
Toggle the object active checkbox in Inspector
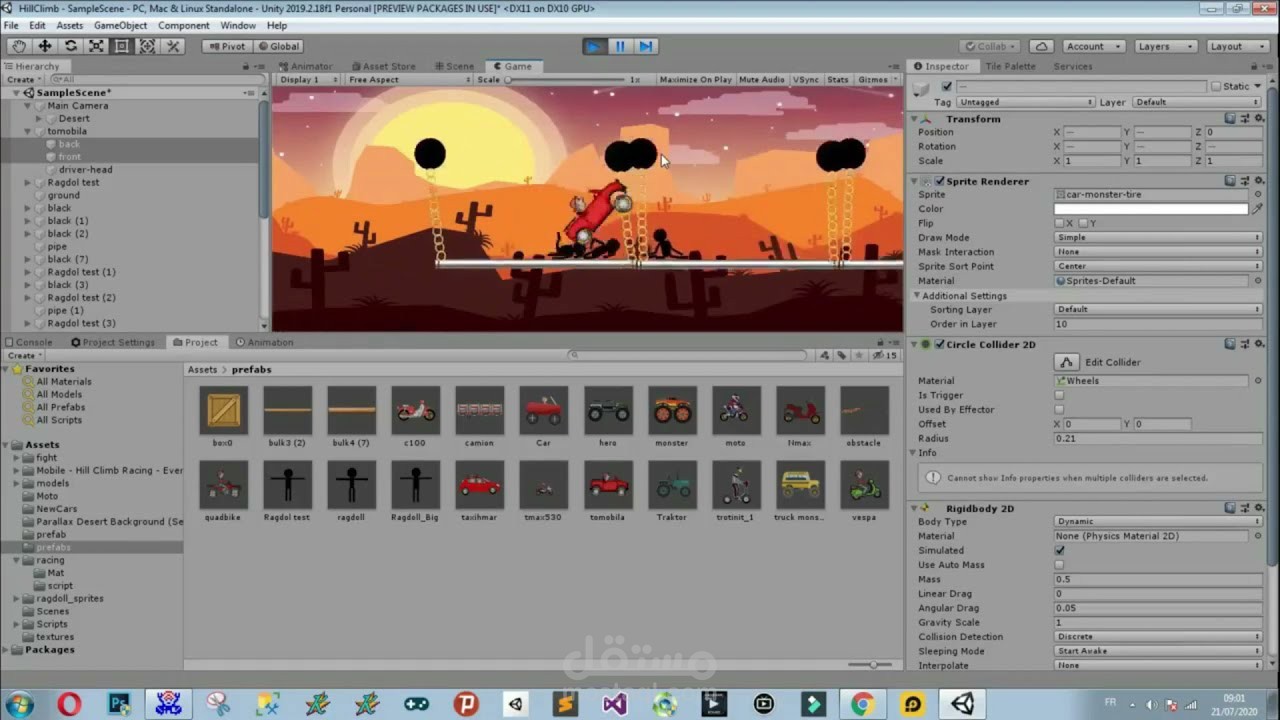click(946, 87)
